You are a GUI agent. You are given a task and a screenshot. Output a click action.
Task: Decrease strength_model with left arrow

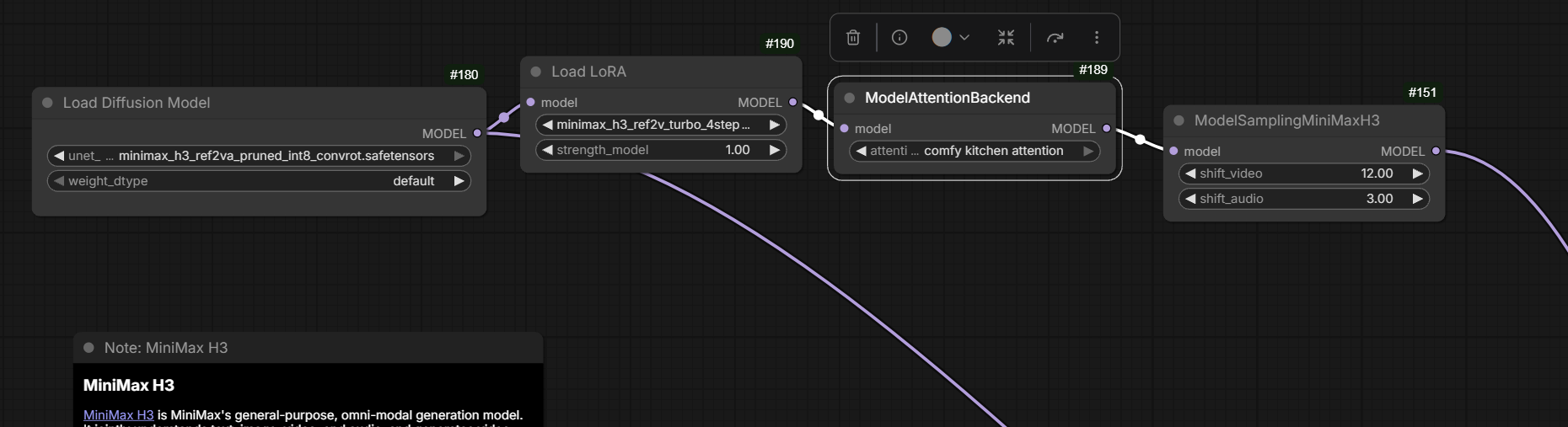[x=547, y=150]
